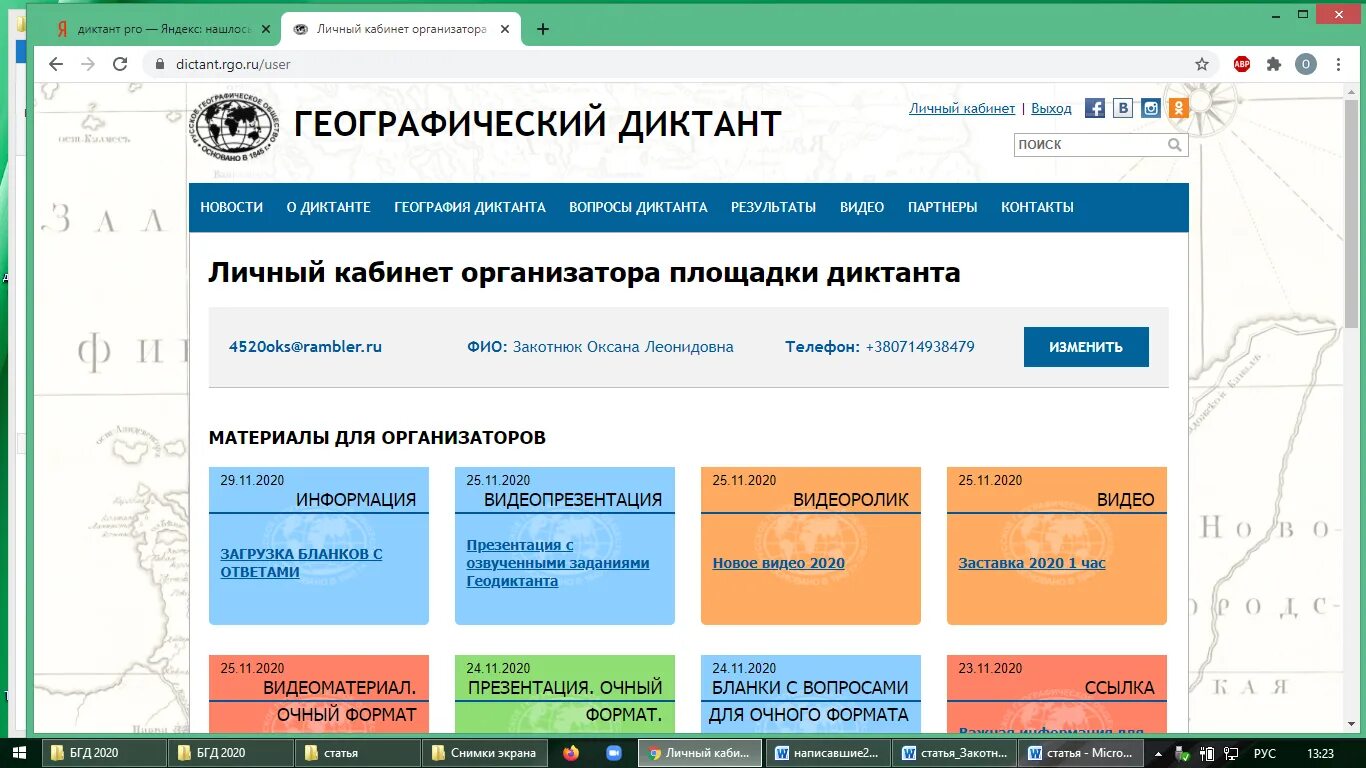Click the Russian Geographical Society logo
Screen dimensions: 1366x768
click(x=235, y=126)
